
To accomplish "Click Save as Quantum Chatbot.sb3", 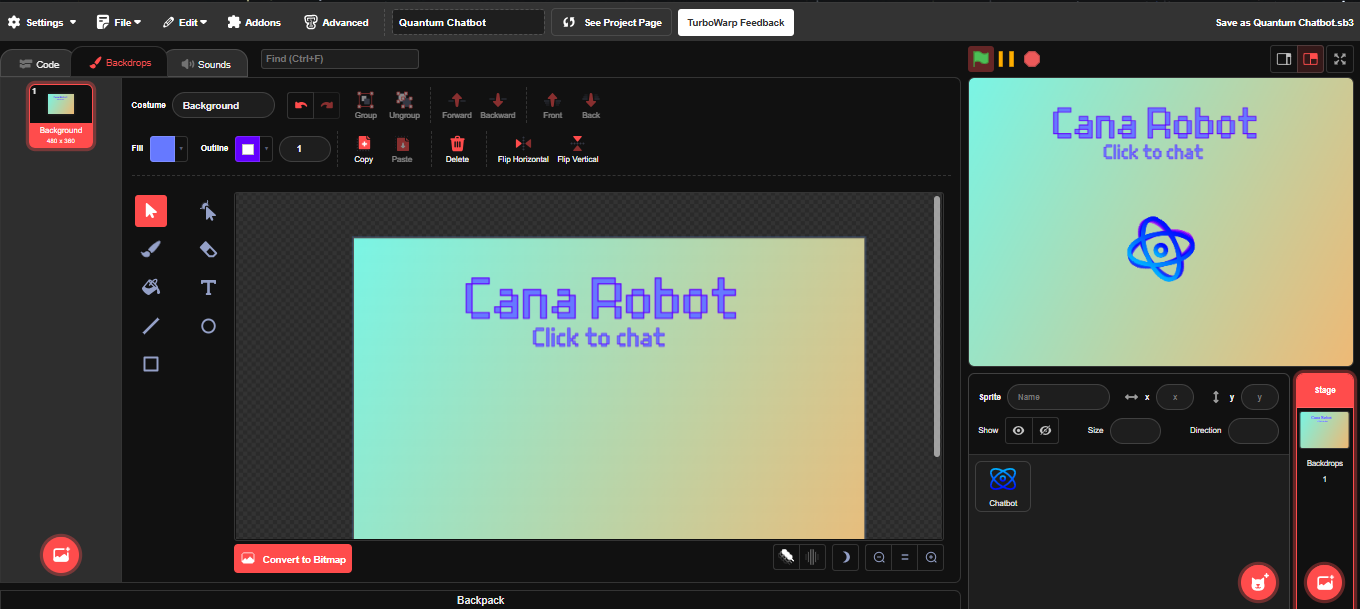I will pyautogui.click(x=1283, y=22).
